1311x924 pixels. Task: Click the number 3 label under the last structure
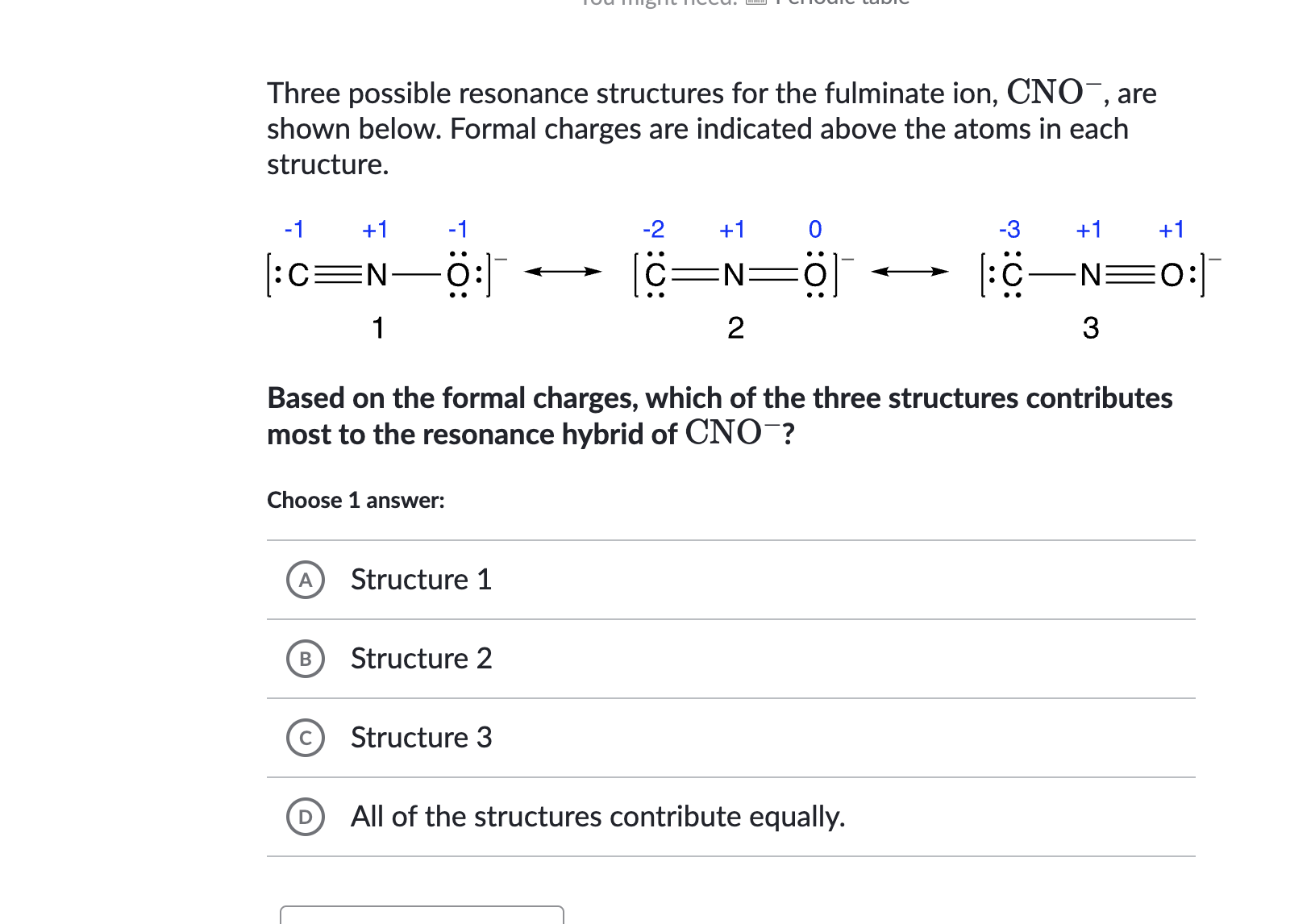pyautogui.click(x=1090, y=328)
